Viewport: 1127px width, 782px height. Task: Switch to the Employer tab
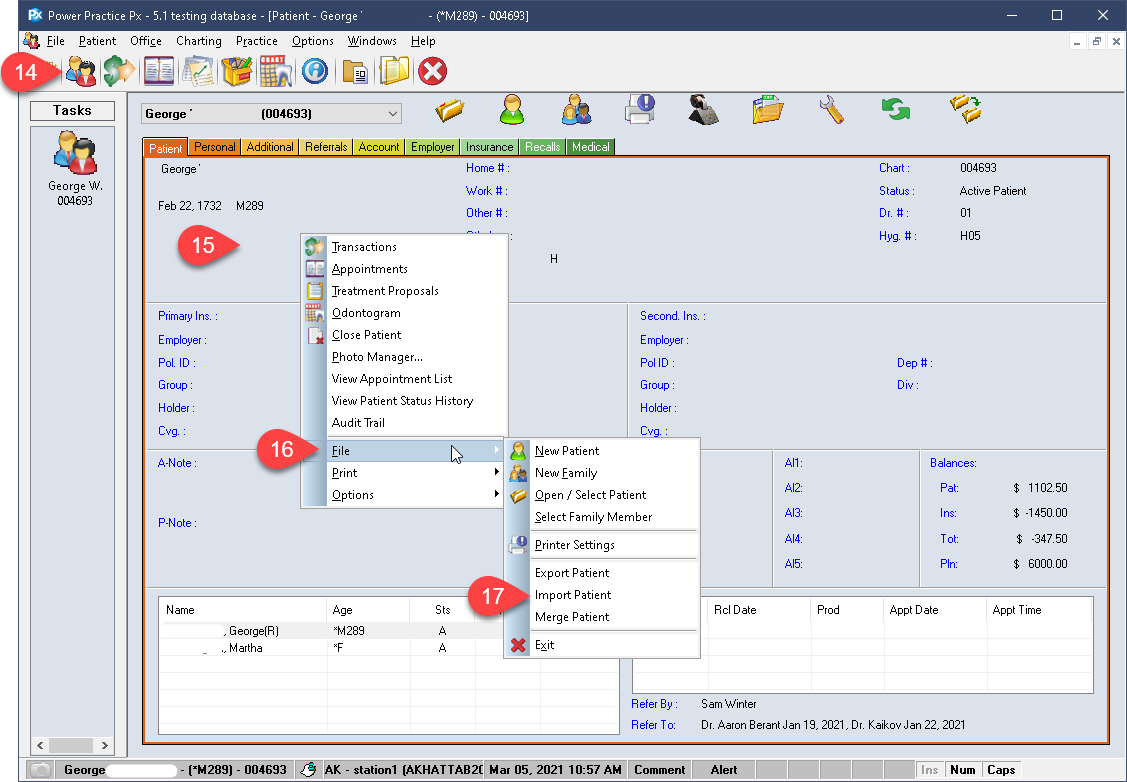[x=433, y=147]
